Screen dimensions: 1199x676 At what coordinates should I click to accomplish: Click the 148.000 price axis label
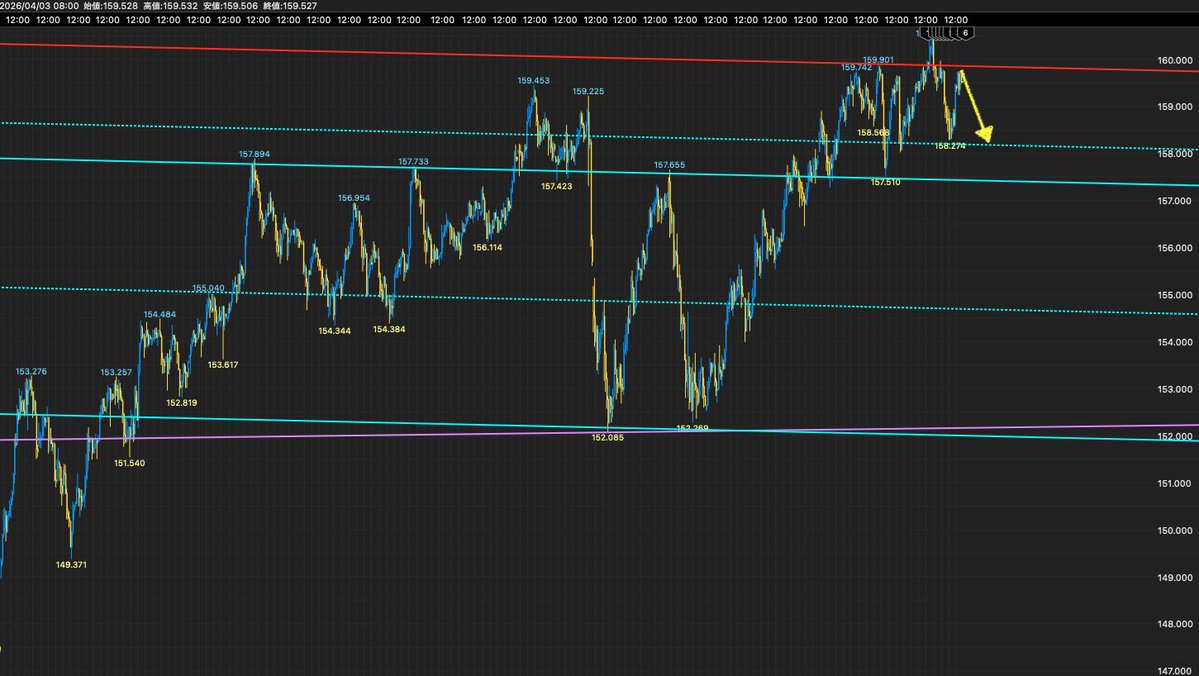[x=1175, y=624]
